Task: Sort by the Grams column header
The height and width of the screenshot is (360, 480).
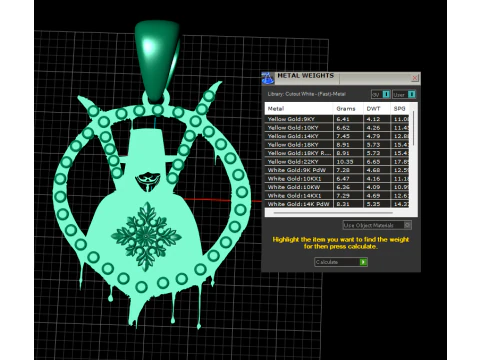Action: click(348, 109)
